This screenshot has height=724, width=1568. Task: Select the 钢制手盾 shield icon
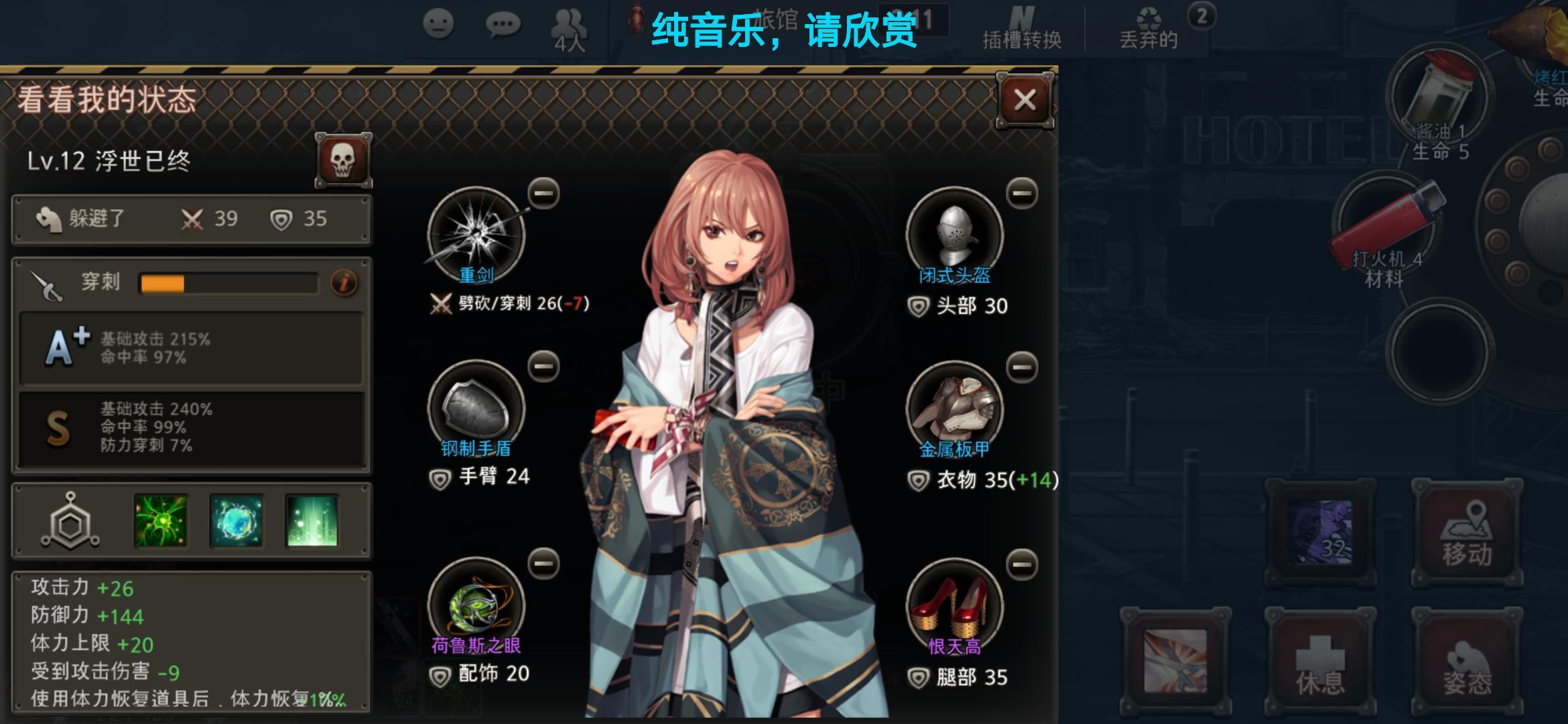(x=476, y=408)
